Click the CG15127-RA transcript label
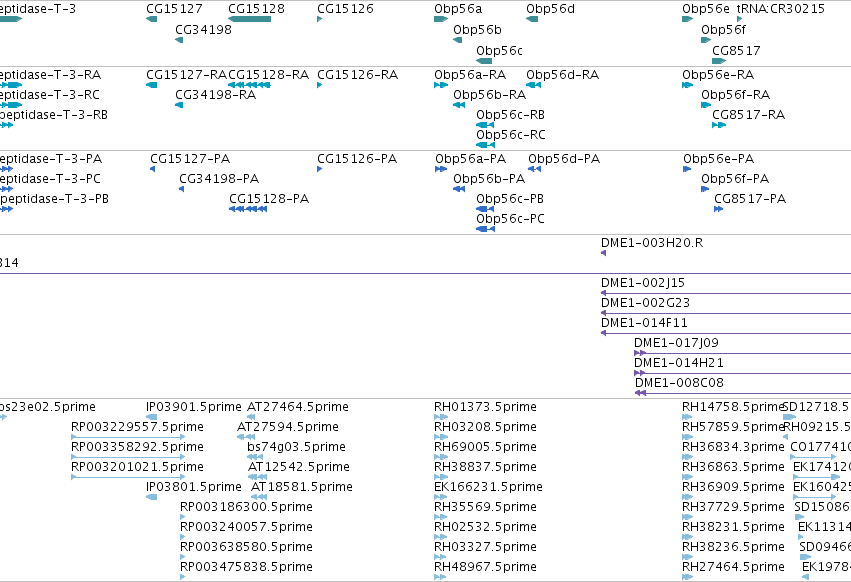 186,75
